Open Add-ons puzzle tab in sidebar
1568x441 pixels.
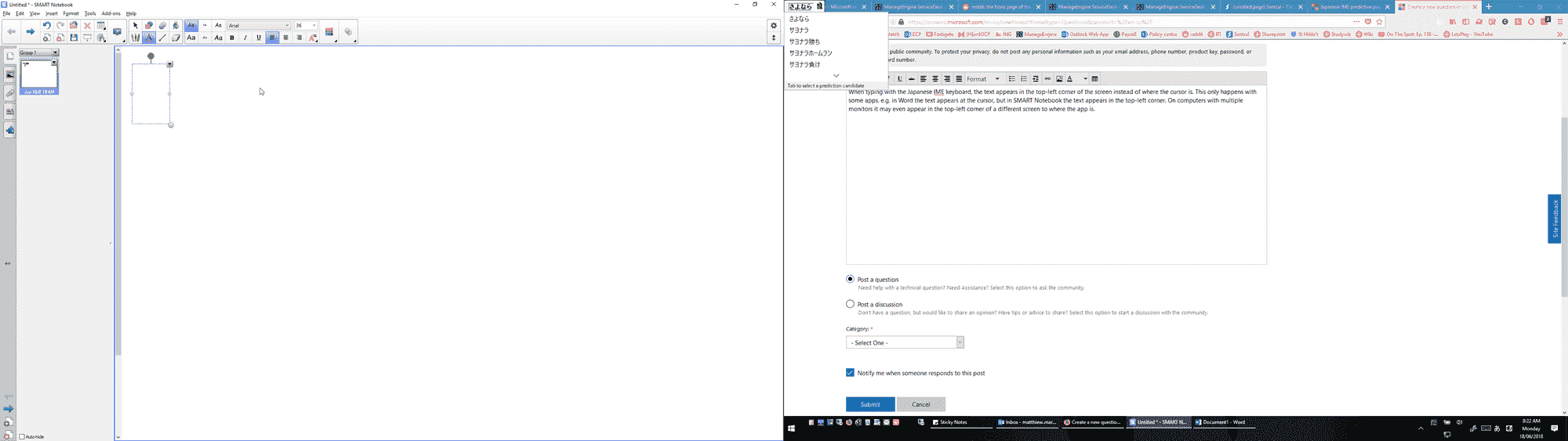click(9, 130)
